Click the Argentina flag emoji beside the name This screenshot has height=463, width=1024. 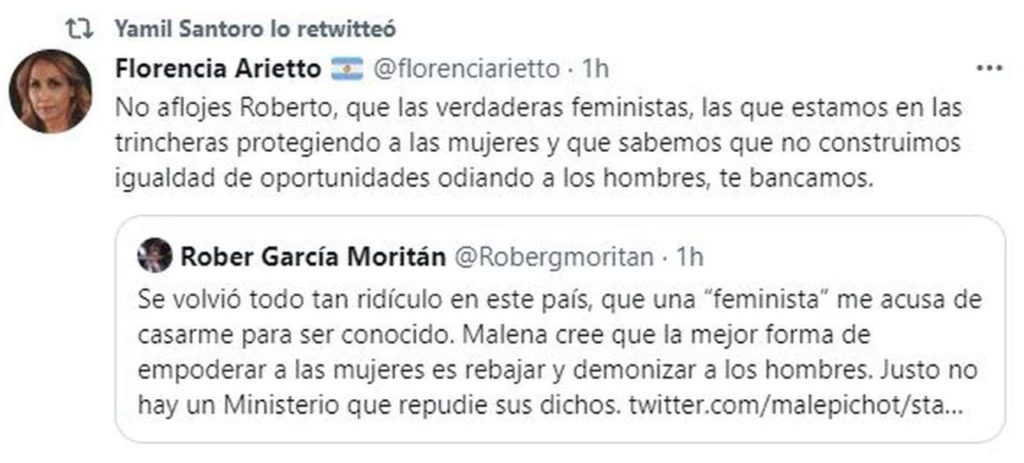pos(346,69)
